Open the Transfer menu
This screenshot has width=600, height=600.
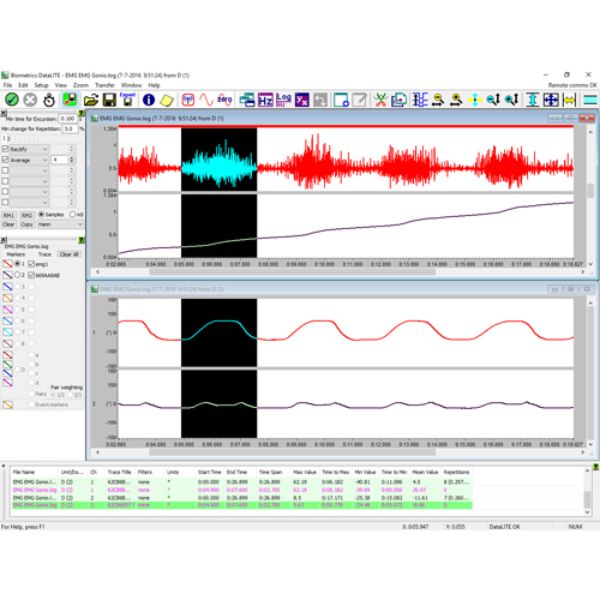point(105,85)
